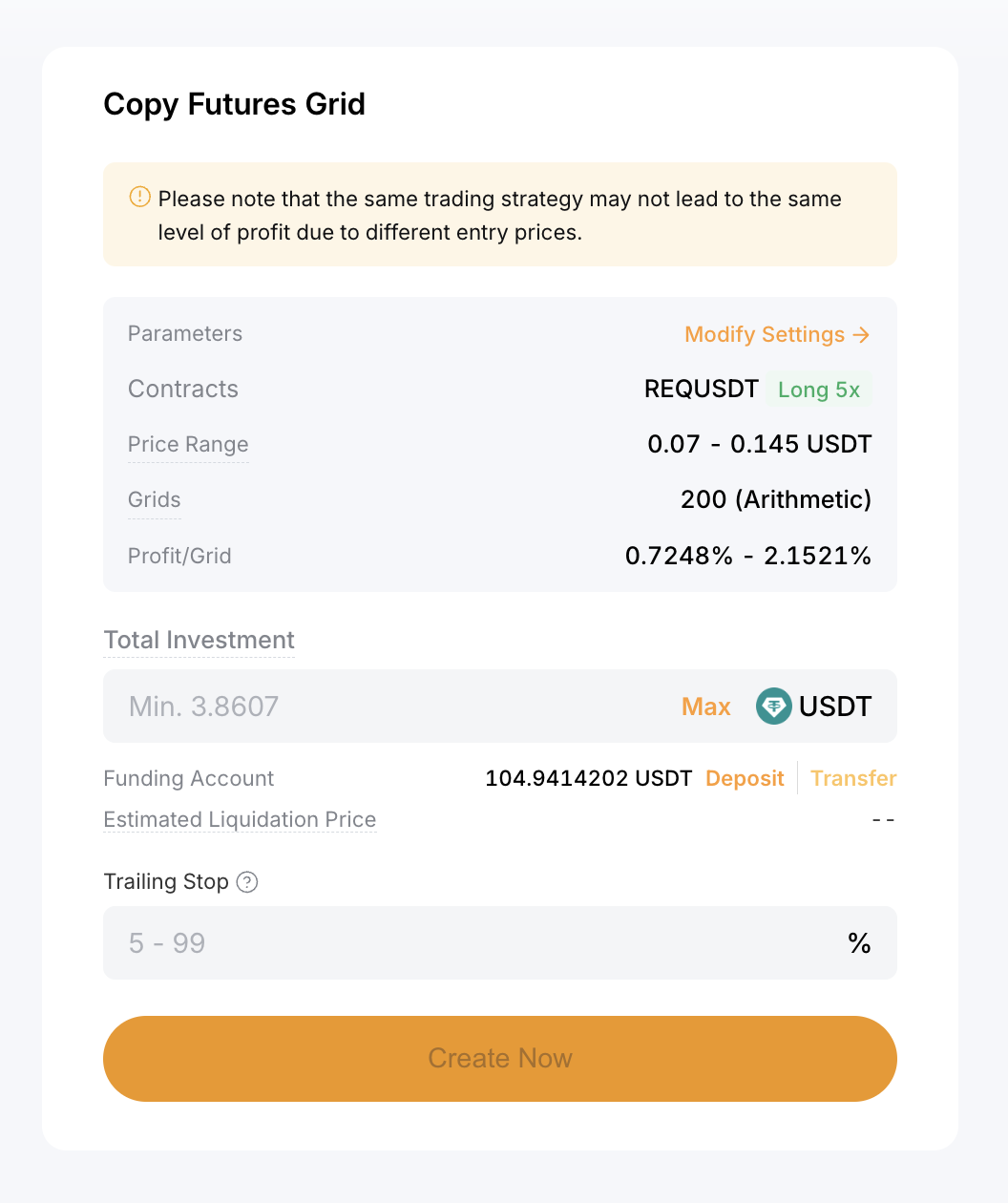Click the Profit/Grid percentage range value
Image resolution: width=1008 pixels, height=1203 pixels.
point(748,556)
